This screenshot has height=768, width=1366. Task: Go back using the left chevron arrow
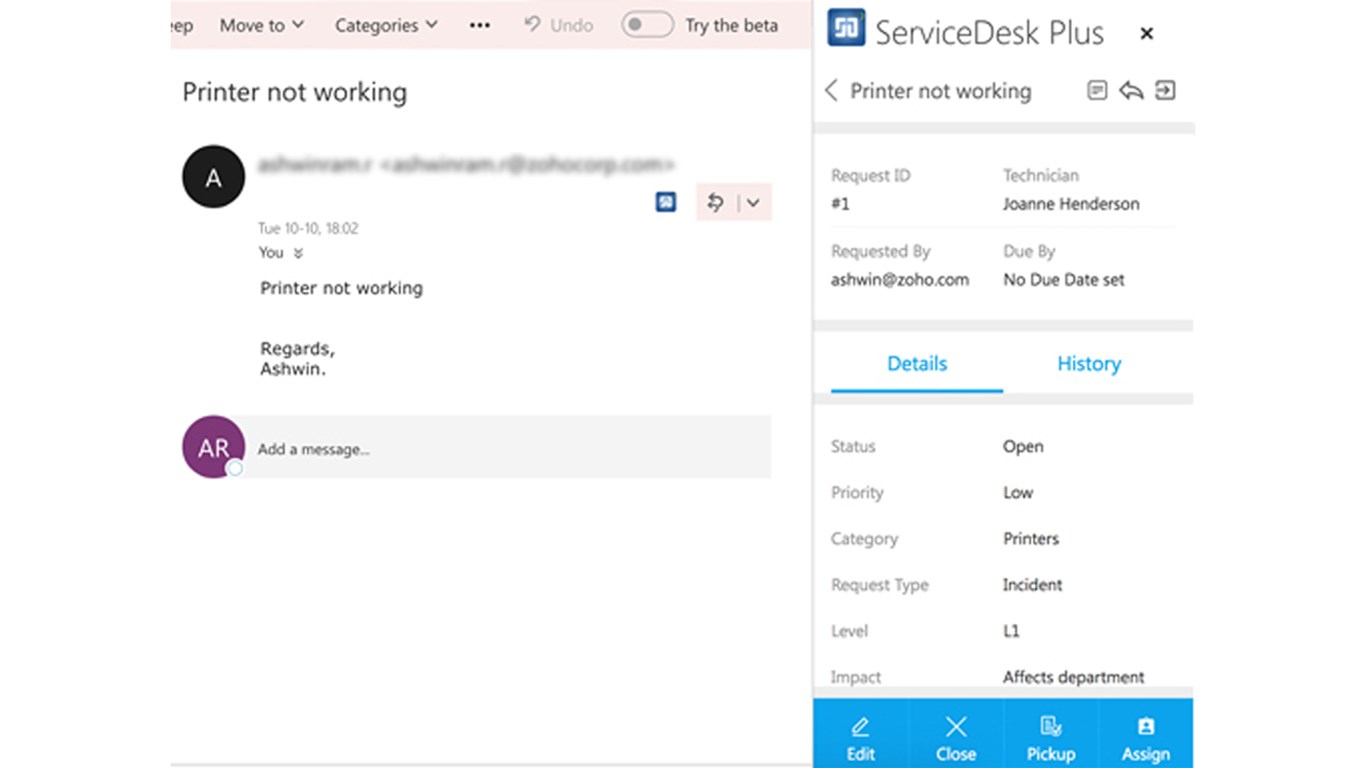click(x=831, y=91)
